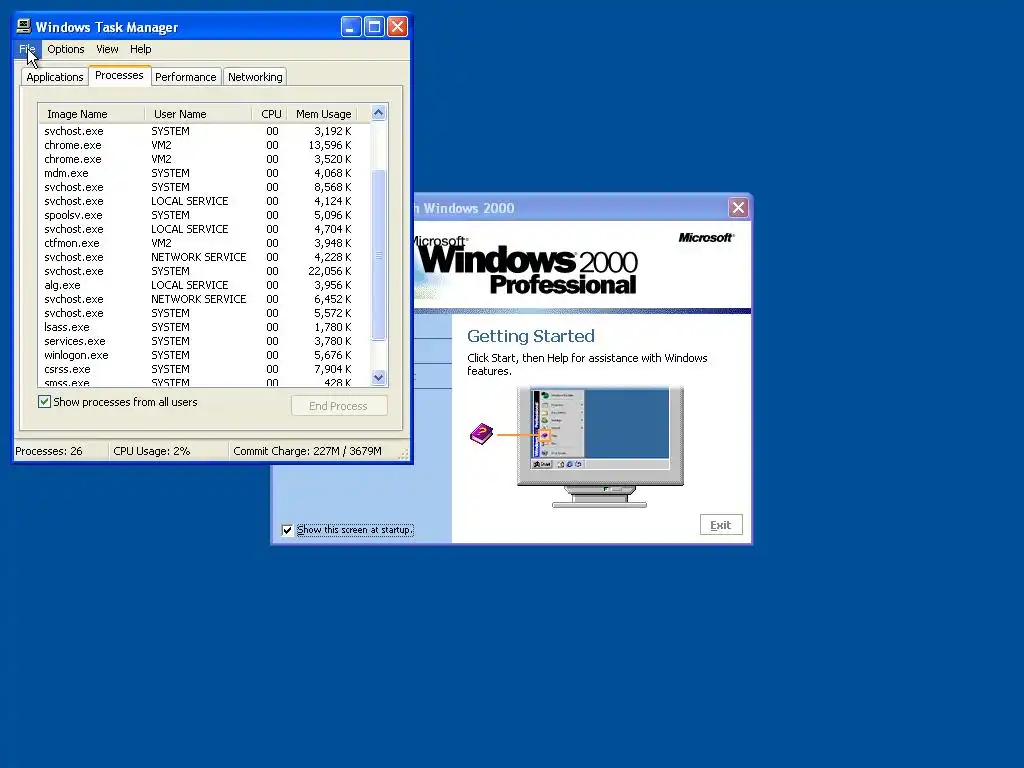Select the Processes tab
This screenshot has width=1024, height=768.
click(x=119, y=75)
